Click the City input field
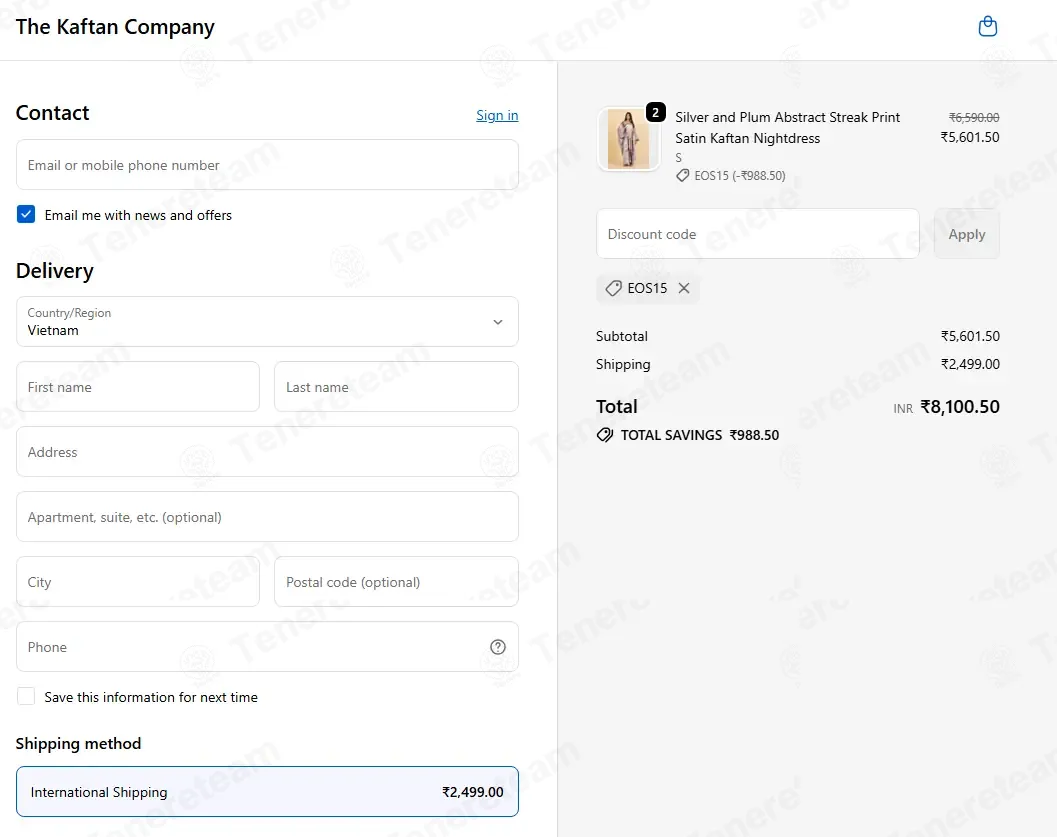The image size is (1057, 837). pyautogui.click(x=138, y=582)
